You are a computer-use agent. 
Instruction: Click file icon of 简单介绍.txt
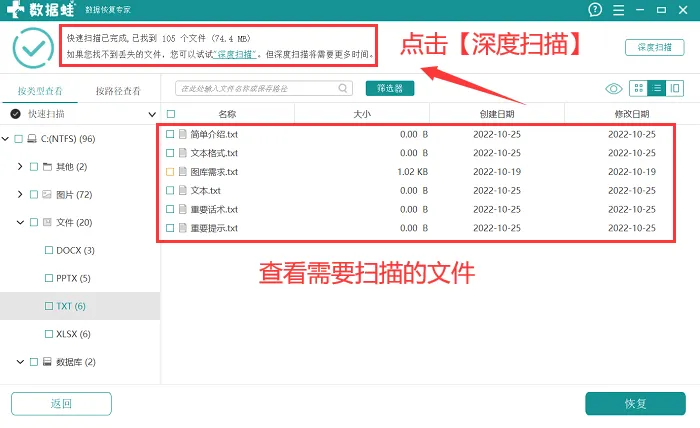click(183, 134)
